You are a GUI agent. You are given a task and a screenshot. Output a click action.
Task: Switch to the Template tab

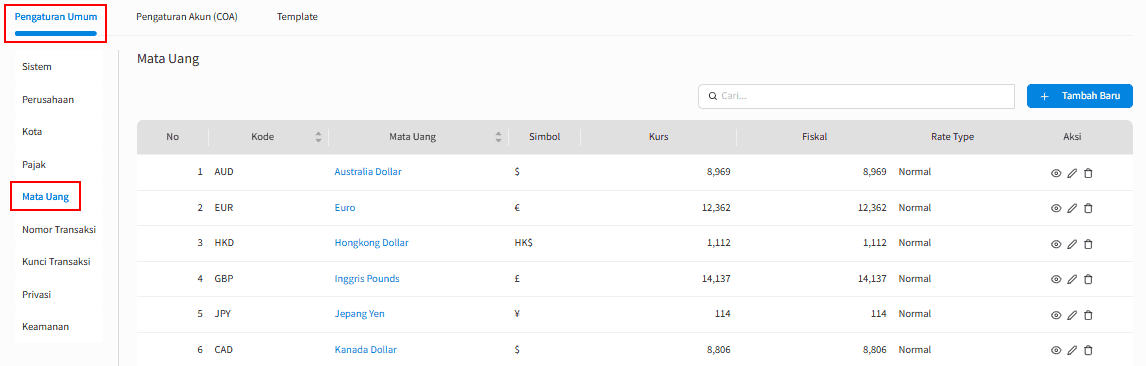pos(297,17)
